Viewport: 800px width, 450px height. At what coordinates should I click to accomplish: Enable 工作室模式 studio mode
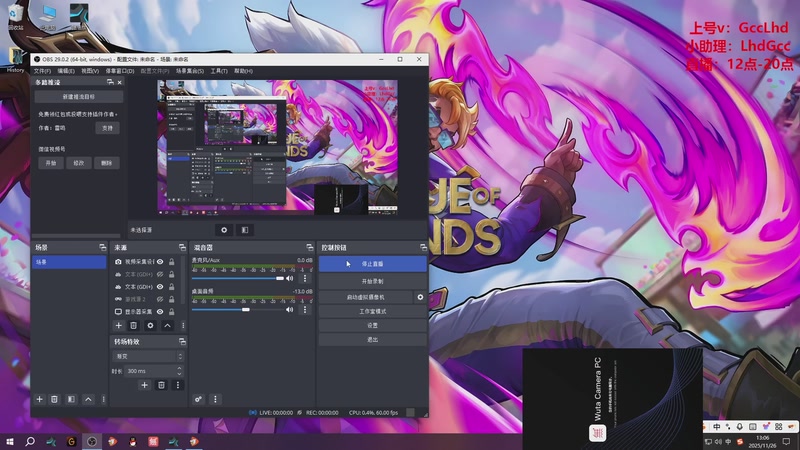click(372, 311)
